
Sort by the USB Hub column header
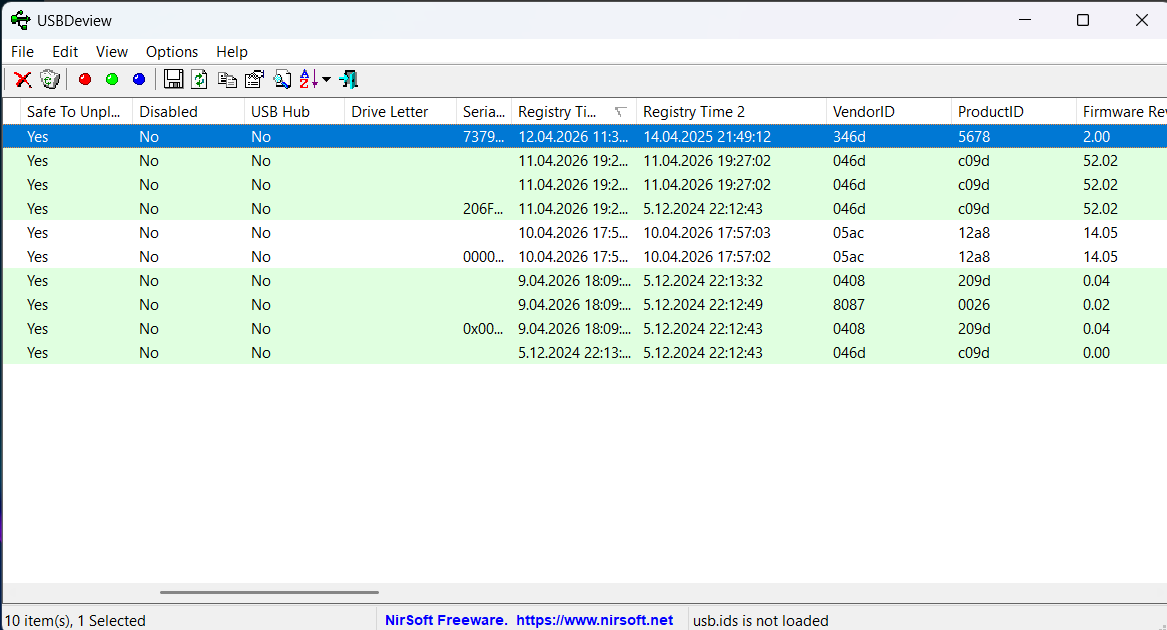pyautogui.click(x=295, y=112)
